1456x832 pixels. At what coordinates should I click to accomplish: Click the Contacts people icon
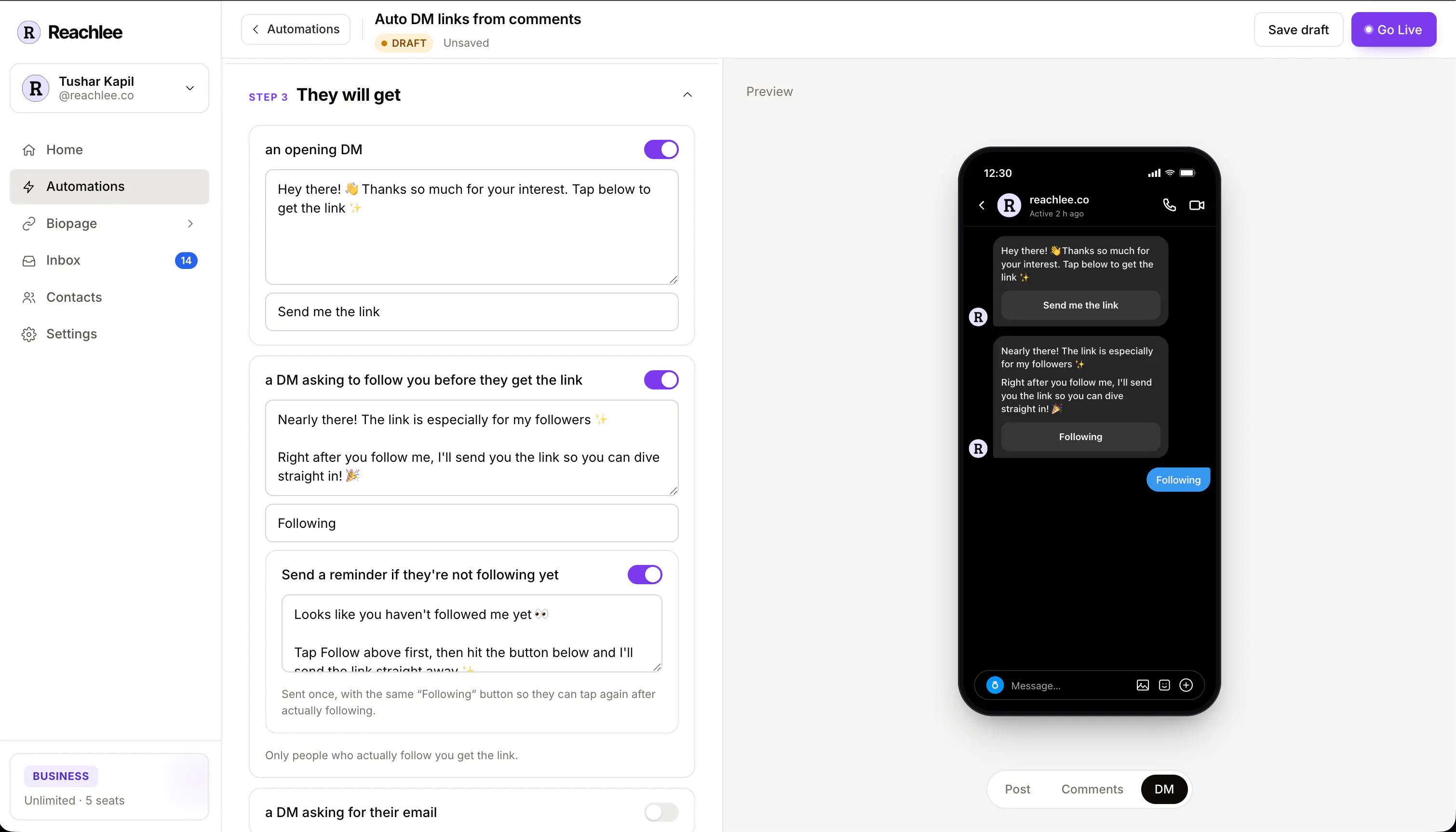coord(28,297)
